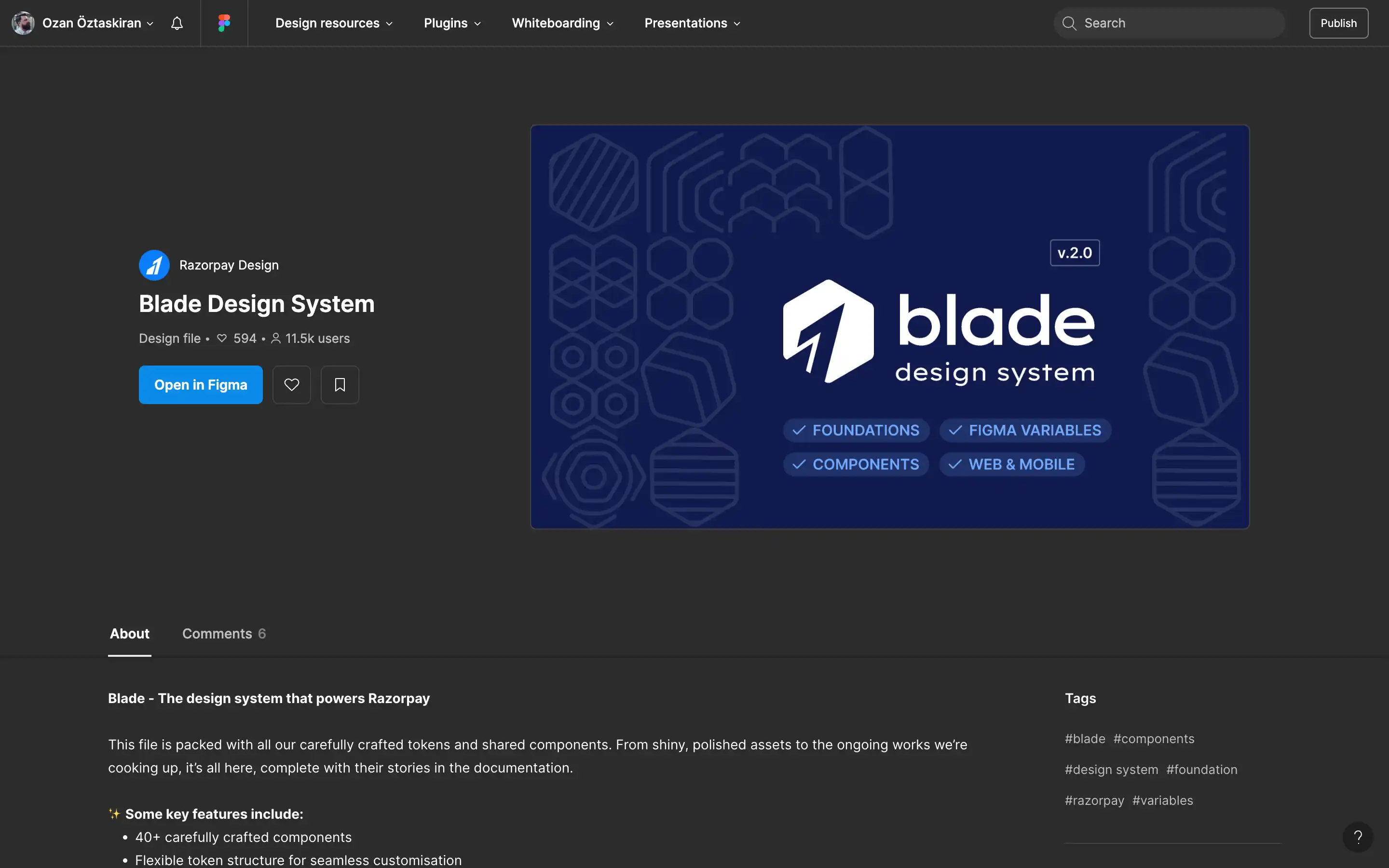Open the Razorpay Design author link
The width and height of the screenshot is (1389, 868).
tap(229, 265)
